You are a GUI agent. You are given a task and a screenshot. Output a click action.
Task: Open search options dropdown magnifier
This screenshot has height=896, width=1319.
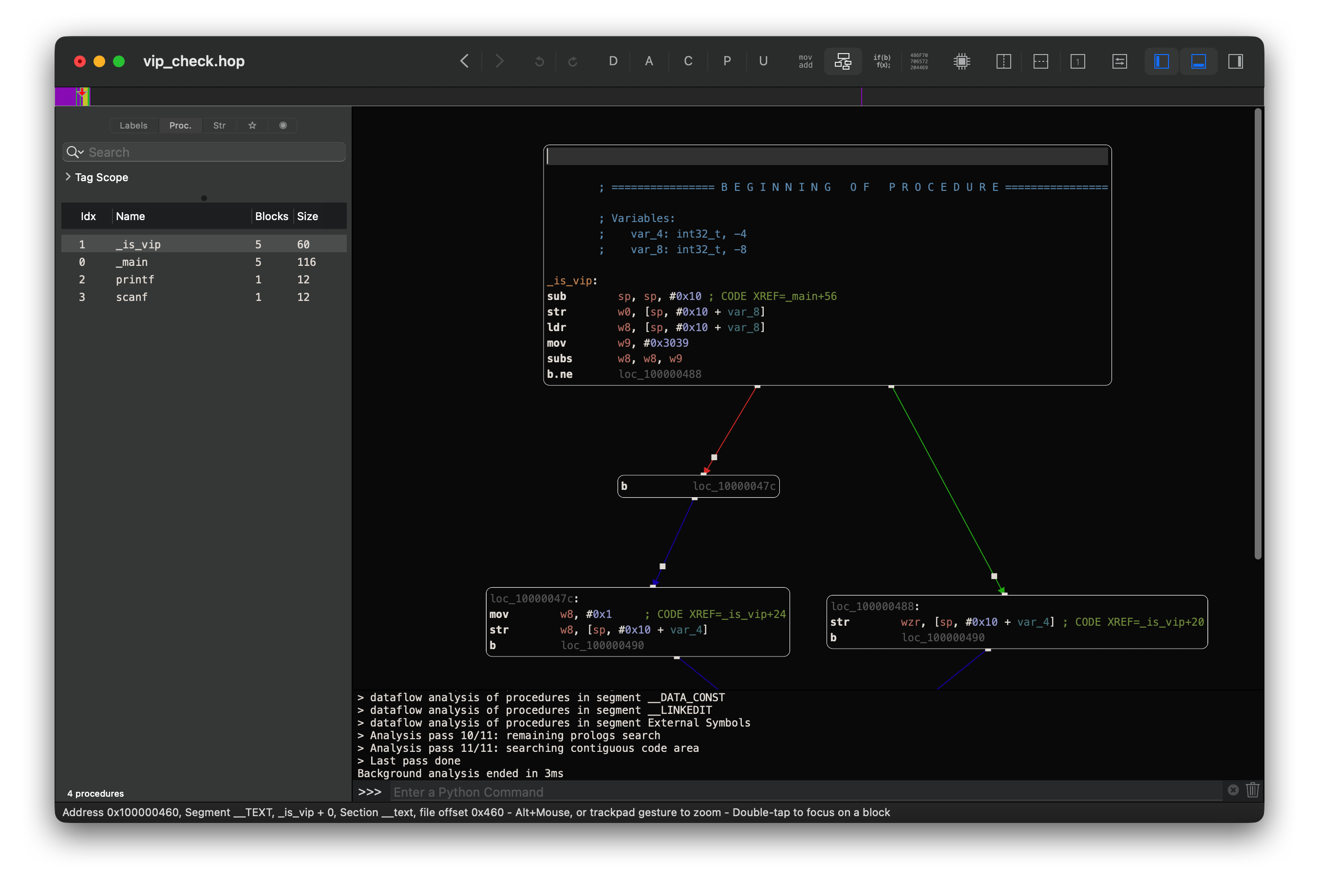75,152
